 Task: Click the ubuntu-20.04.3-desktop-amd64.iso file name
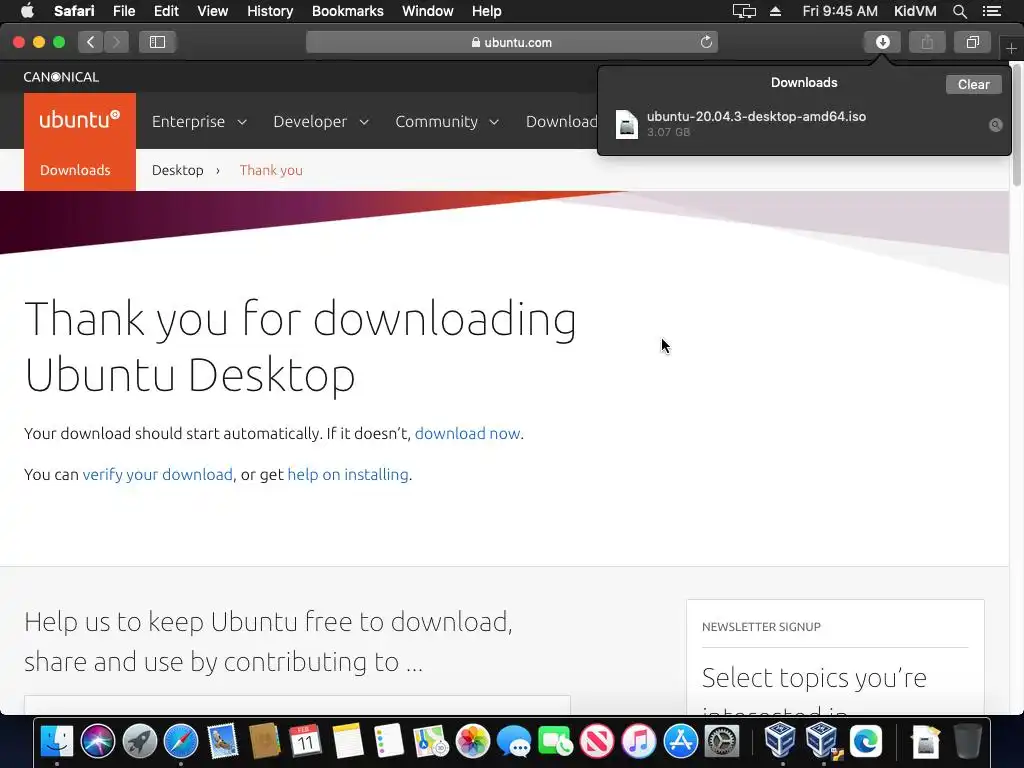tap(756, 117)
